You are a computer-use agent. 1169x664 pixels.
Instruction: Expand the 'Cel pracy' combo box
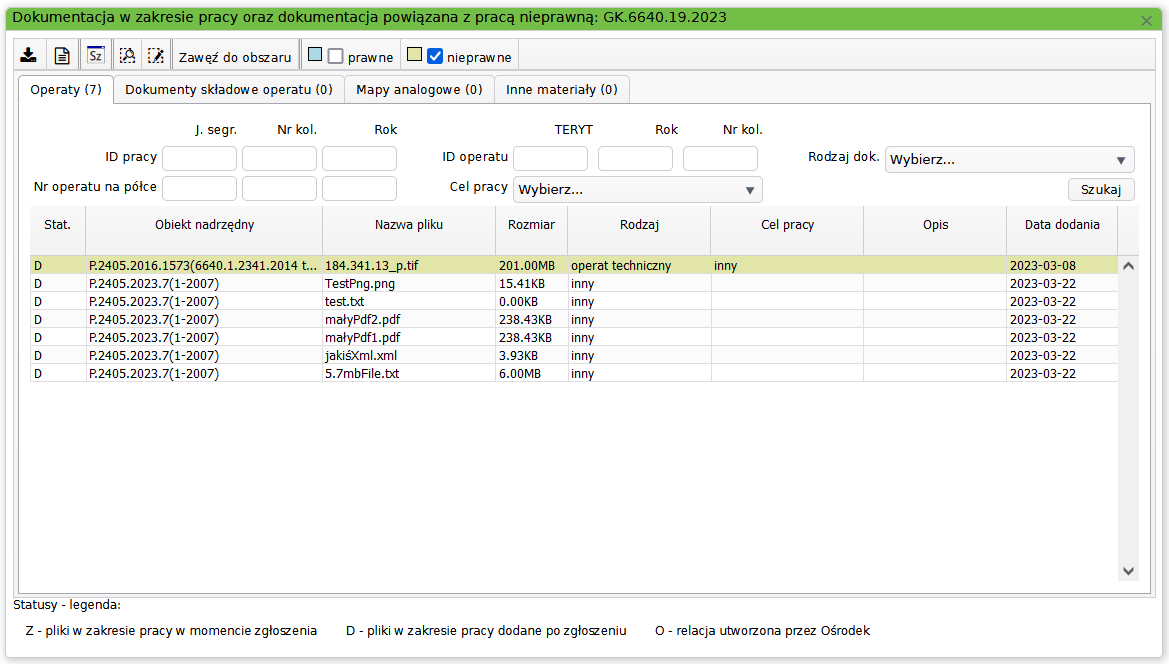point(637,190)
